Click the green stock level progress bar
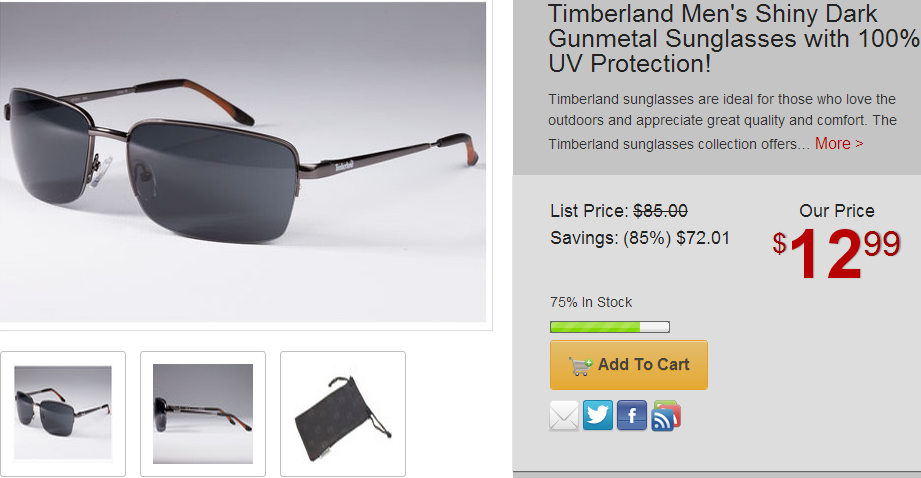This screenshot has width=921, height=478. [x=610, y=327]
